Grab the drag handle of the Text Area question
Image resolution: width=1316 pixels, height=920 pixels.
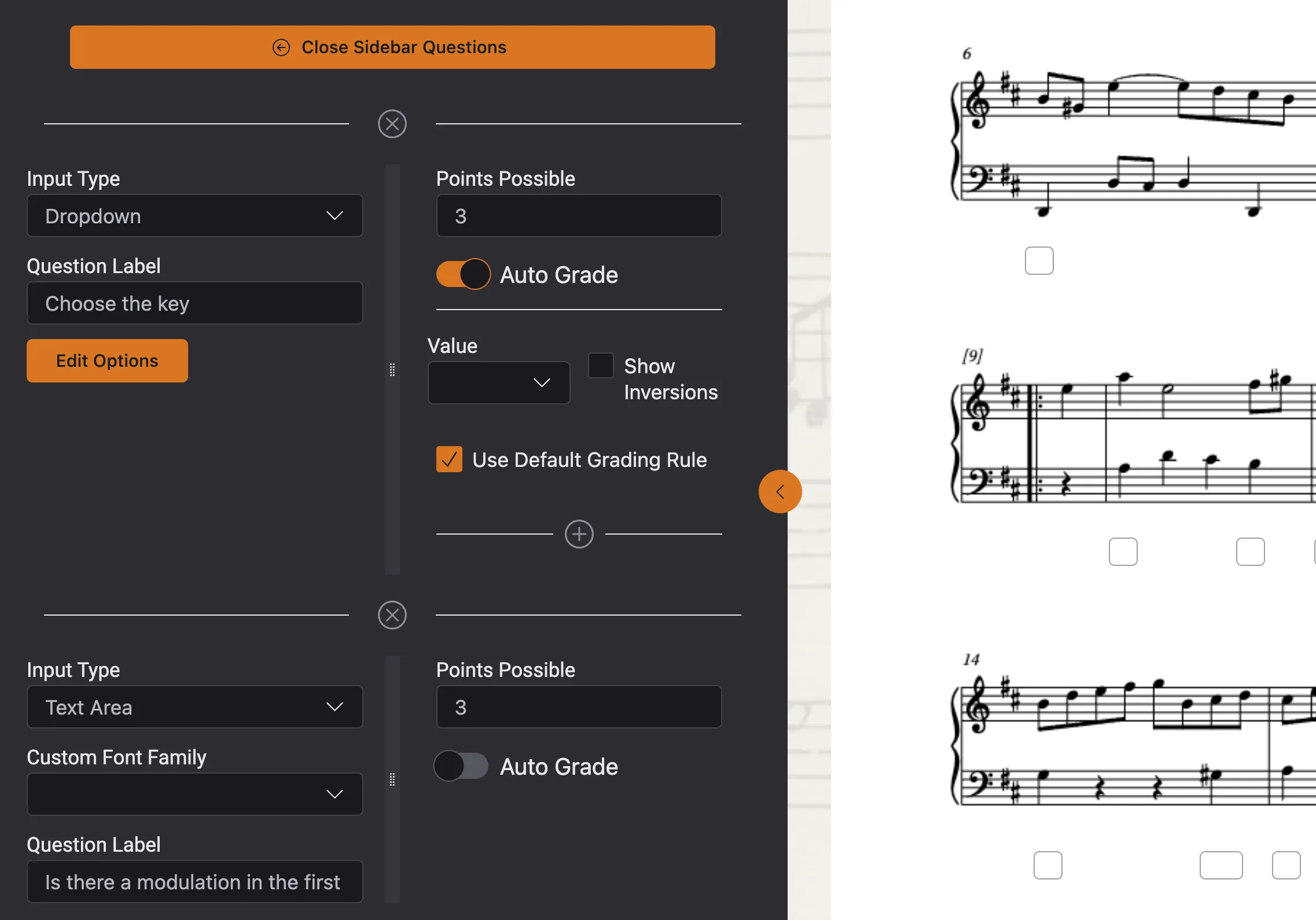click(392, 779)
